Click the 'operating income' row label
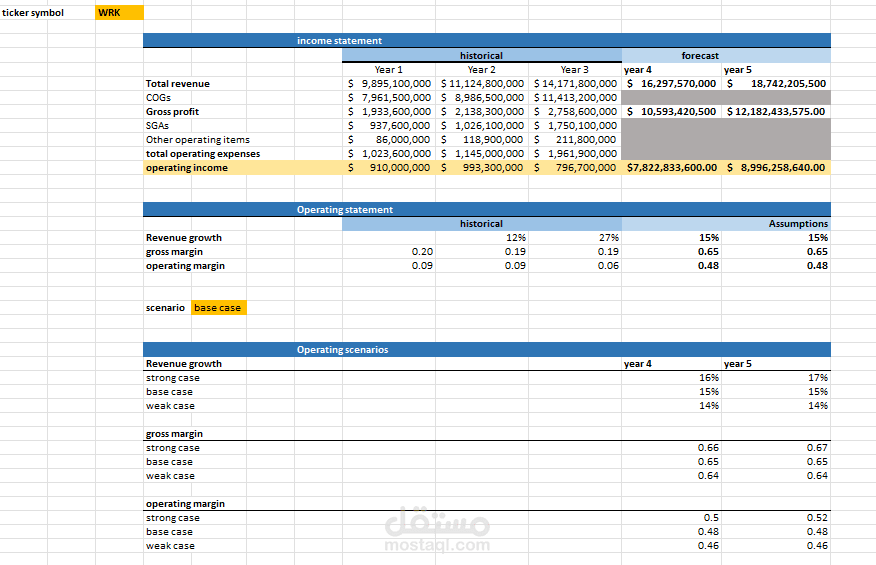This screenshot has width=876, height=565. coord(187,167)
